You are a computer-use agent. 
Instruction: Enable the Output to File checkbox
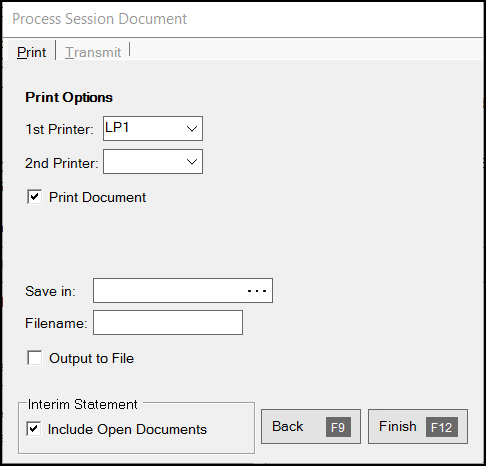click(x=35, y=358)
